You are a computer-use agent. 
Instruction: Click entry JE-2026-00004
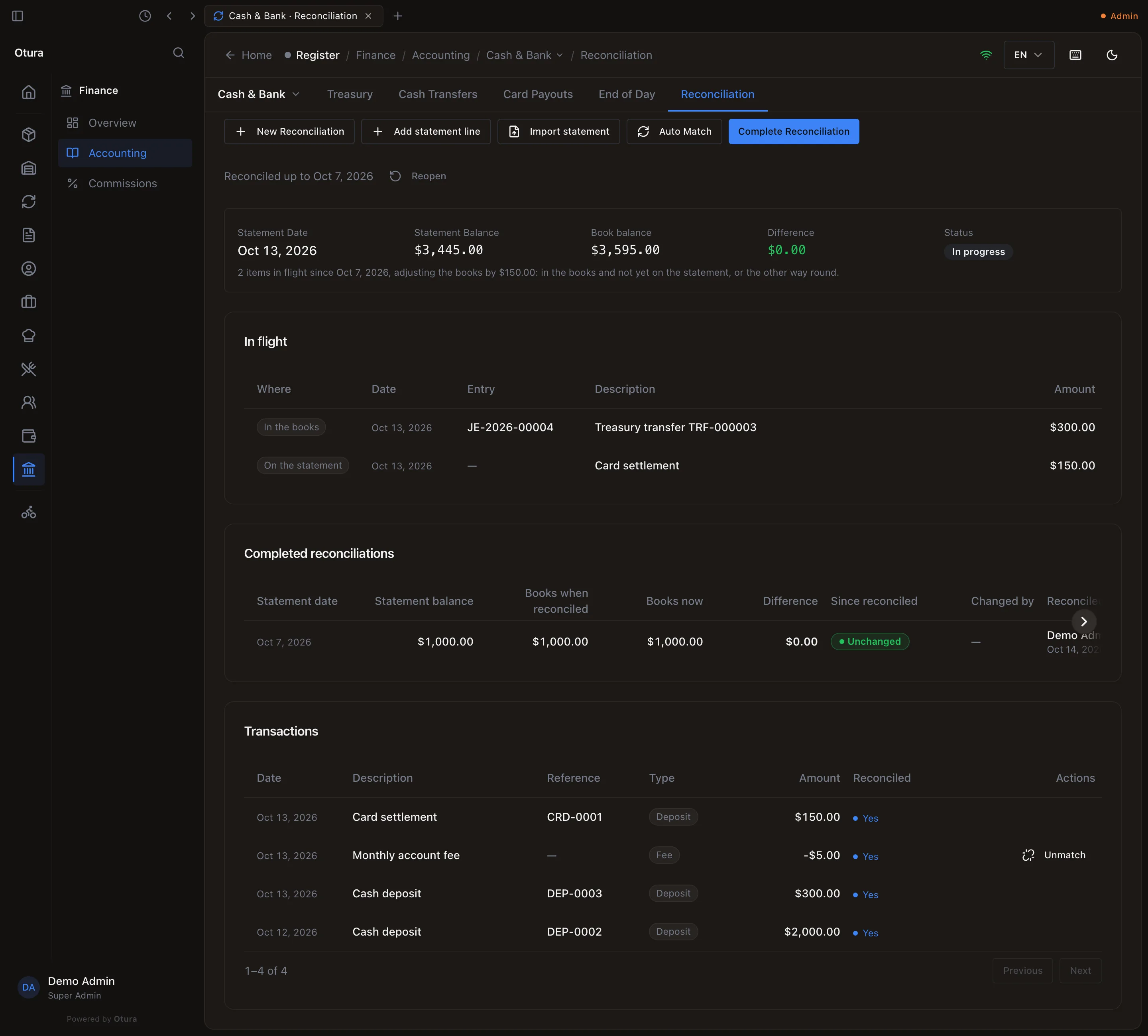click(x=510, y=428)
